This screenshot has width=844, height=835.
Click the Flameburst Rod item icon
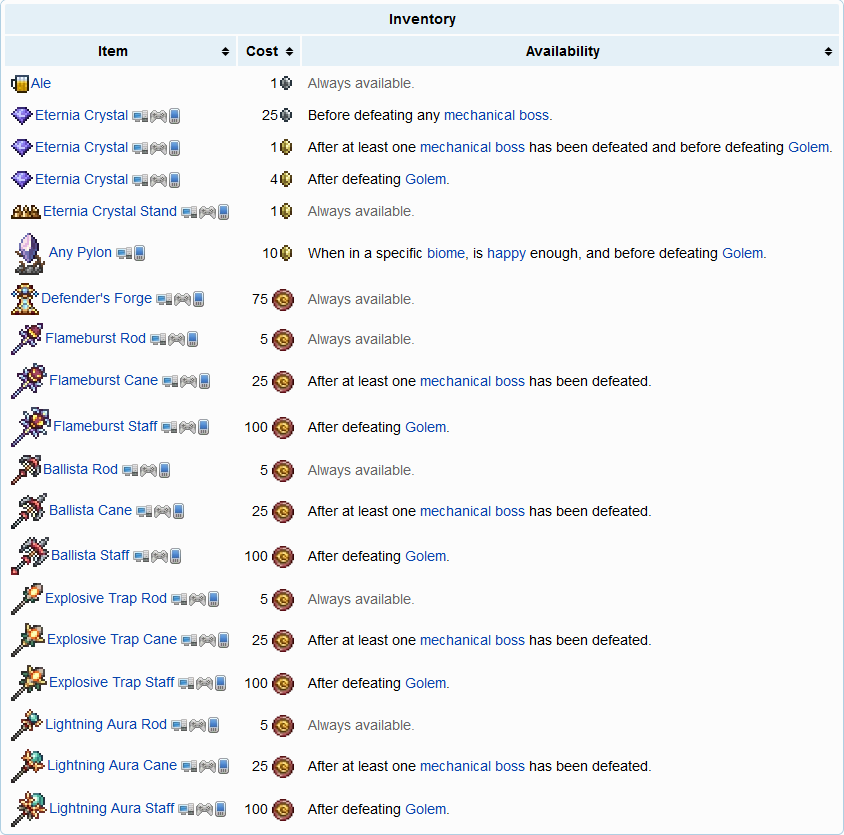(27, 339)
